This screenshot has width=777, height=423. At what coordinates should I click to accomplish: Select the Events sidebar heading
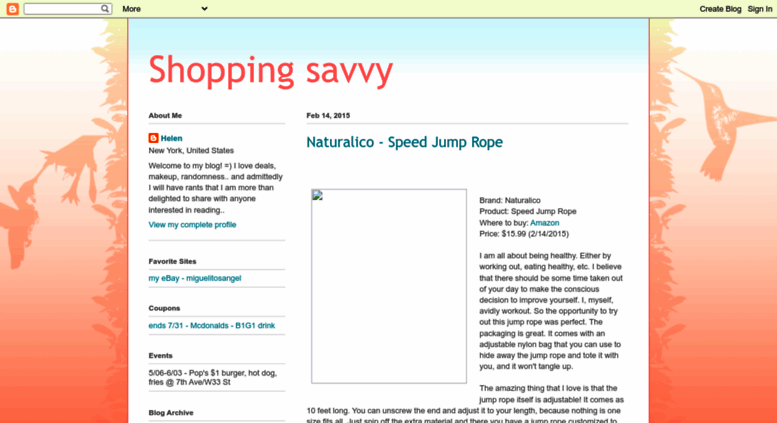coord(161,356)
